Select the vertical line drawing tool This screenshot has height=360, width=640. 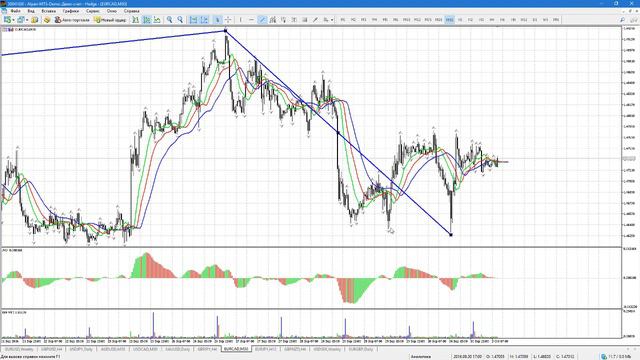tap(241, 20)
